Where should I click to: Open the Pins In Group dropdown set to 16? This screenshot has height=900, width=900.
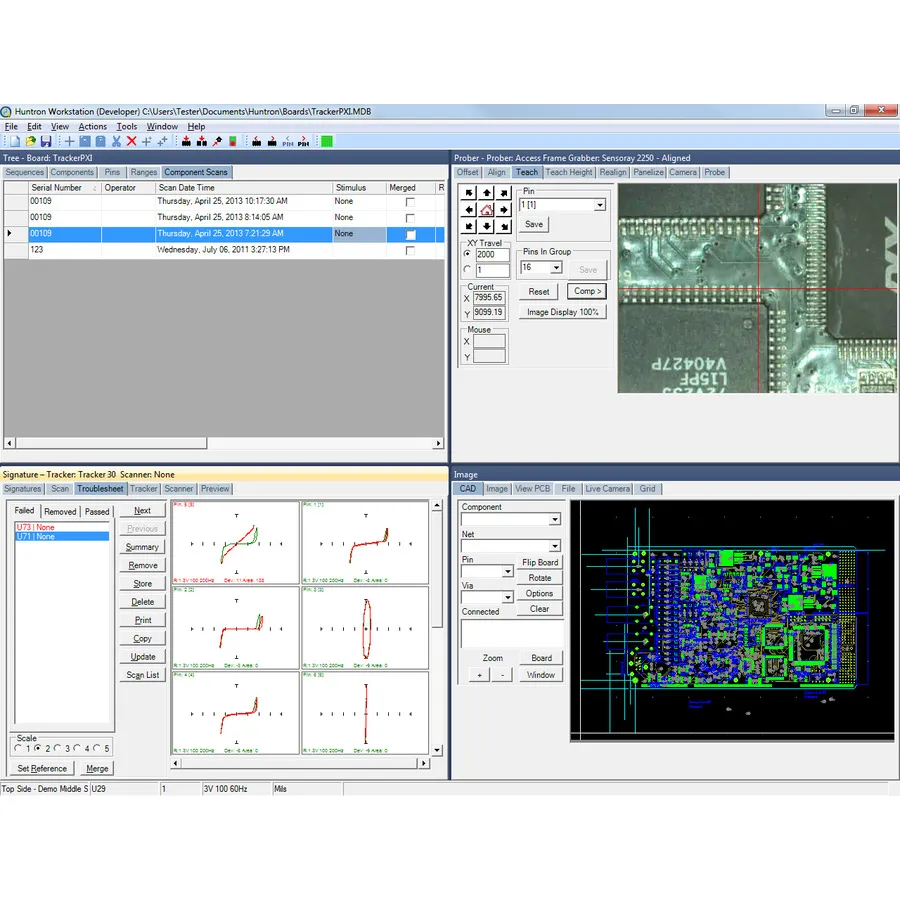[x=555, y=267]
